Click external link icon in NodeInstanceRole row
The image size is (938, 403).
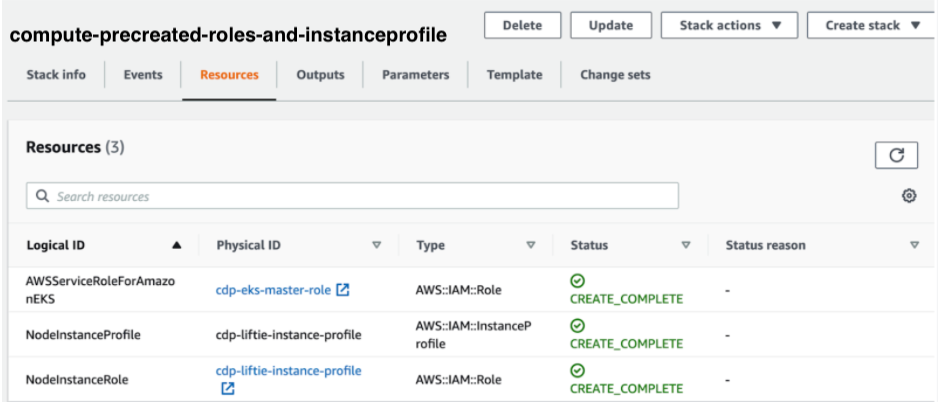pos(227,388)
